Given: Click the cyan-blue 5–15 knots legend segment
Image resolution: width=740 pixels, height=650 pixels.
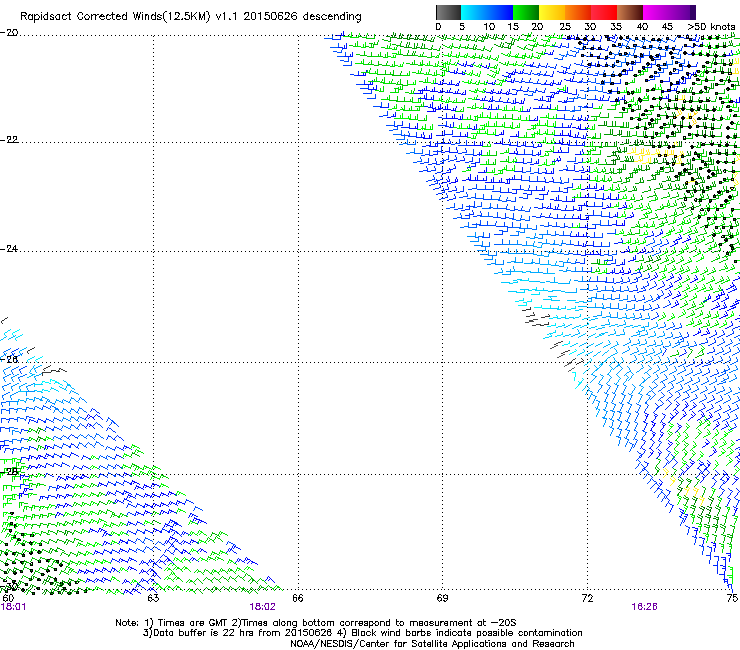Looking at the screenshot, I should click(487, 12).
